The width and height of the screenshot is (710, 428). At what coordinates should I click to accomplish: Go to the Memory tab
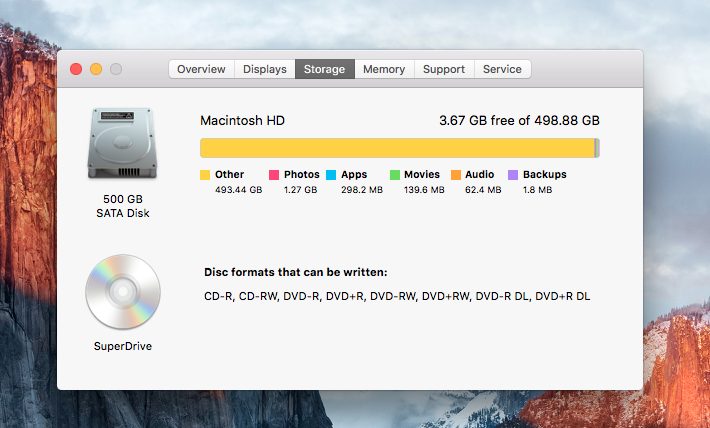(x=384, y=69)
